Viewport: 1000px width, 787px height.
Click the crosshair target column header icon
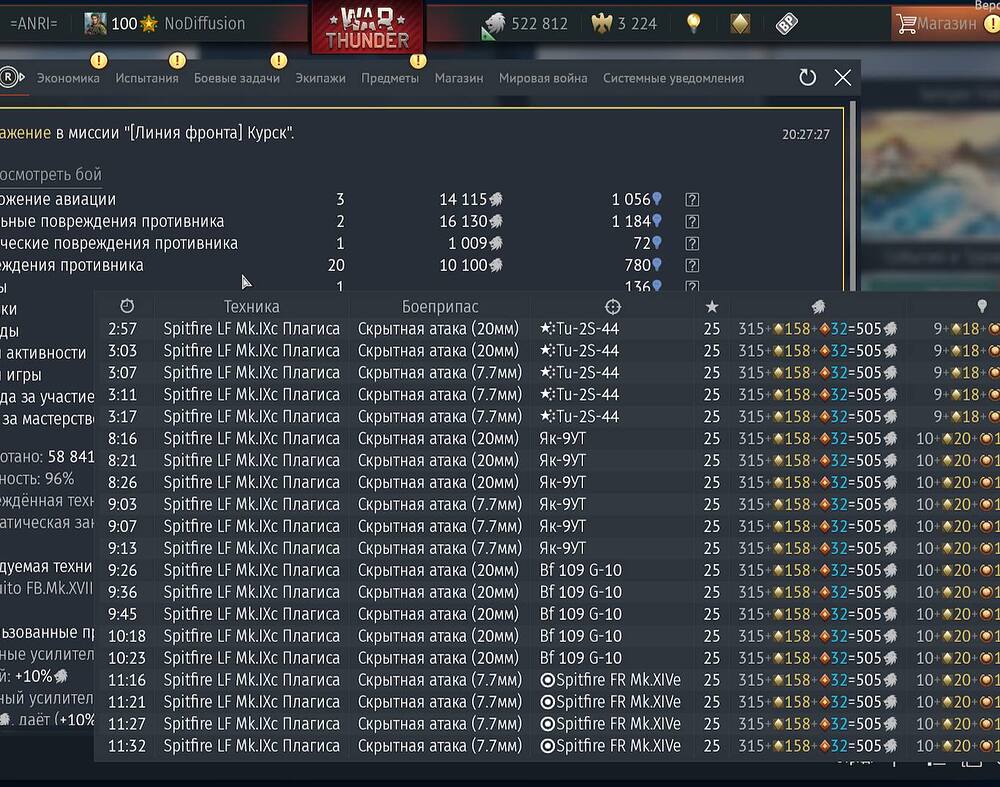pos(613,306)
